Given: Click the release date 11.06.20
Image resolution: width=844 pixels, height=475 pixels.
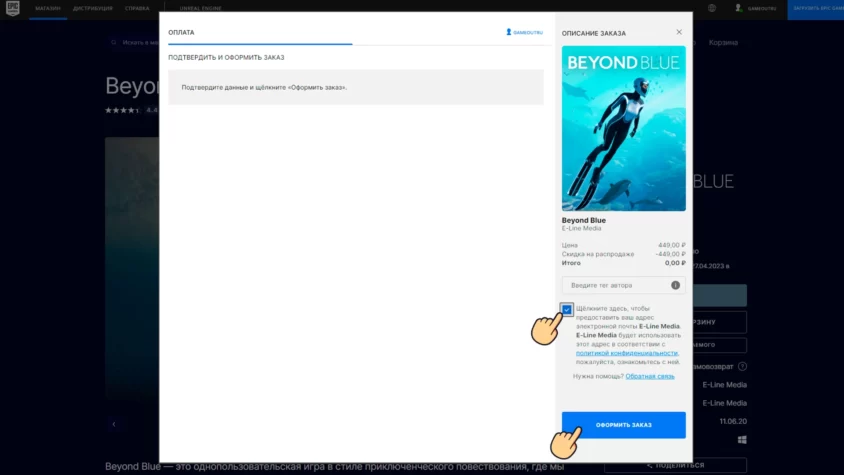Looking at the screenshot, I should [733, 422].
